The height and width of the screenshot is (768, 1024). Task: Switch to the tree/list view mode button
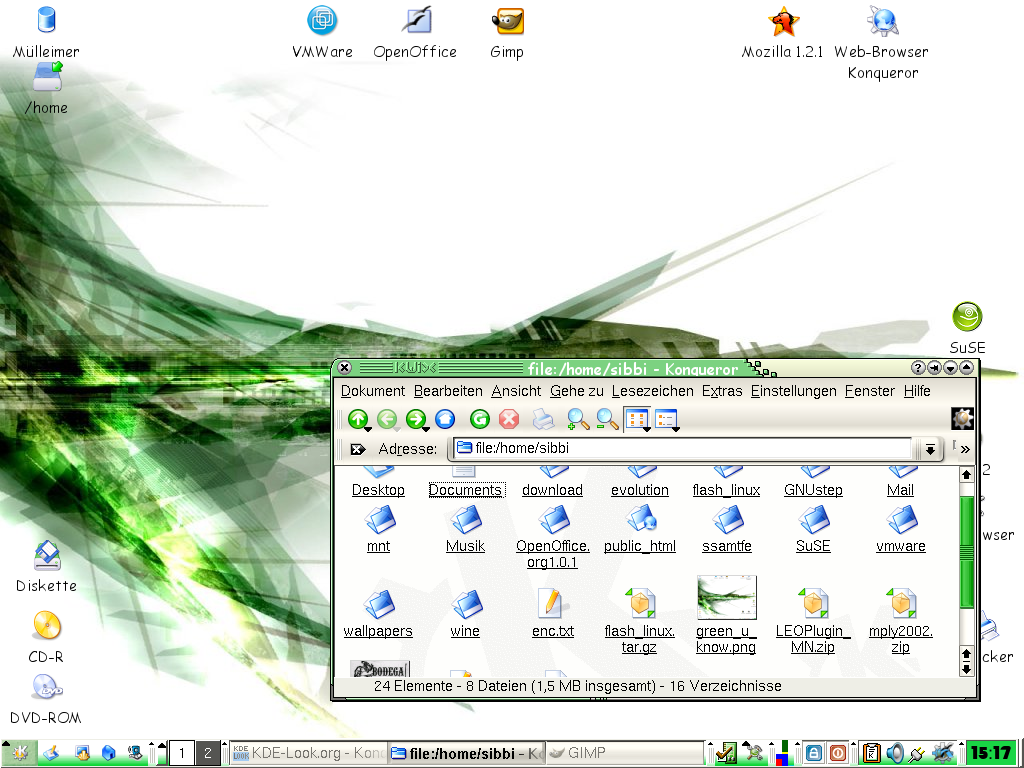click(667, 419)
